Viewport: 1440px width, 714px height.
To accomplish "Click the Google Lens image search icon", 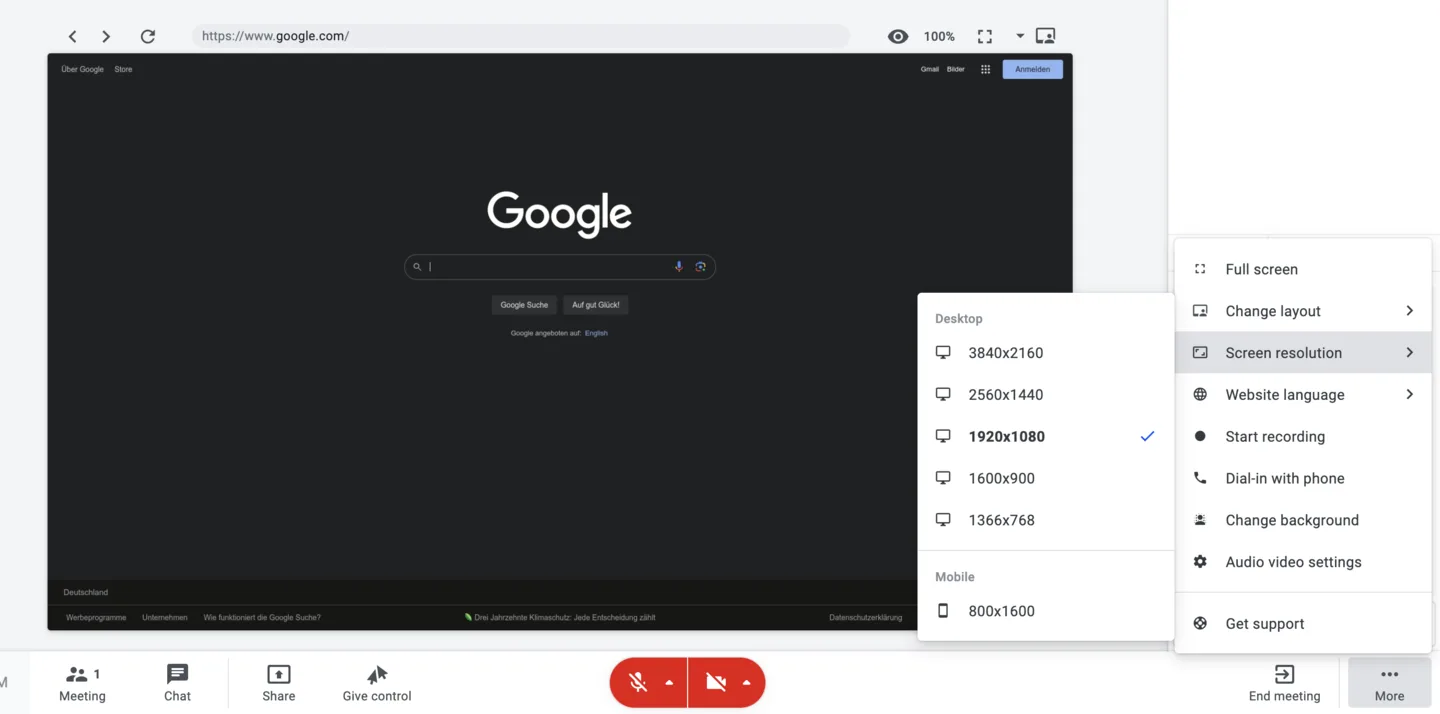I will click(x=700, y=267).
